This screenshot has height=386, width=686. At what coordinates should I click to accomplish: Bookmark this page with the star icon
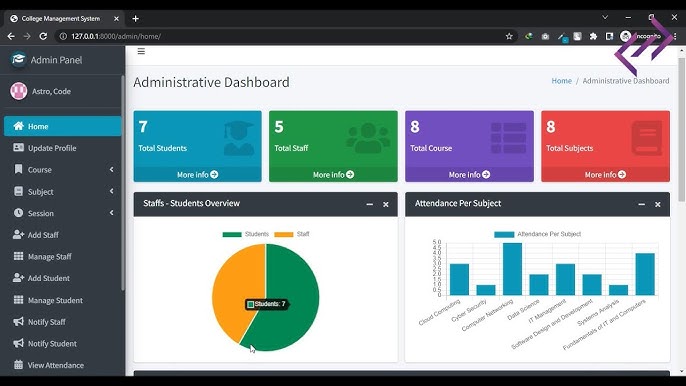[509, 36]
